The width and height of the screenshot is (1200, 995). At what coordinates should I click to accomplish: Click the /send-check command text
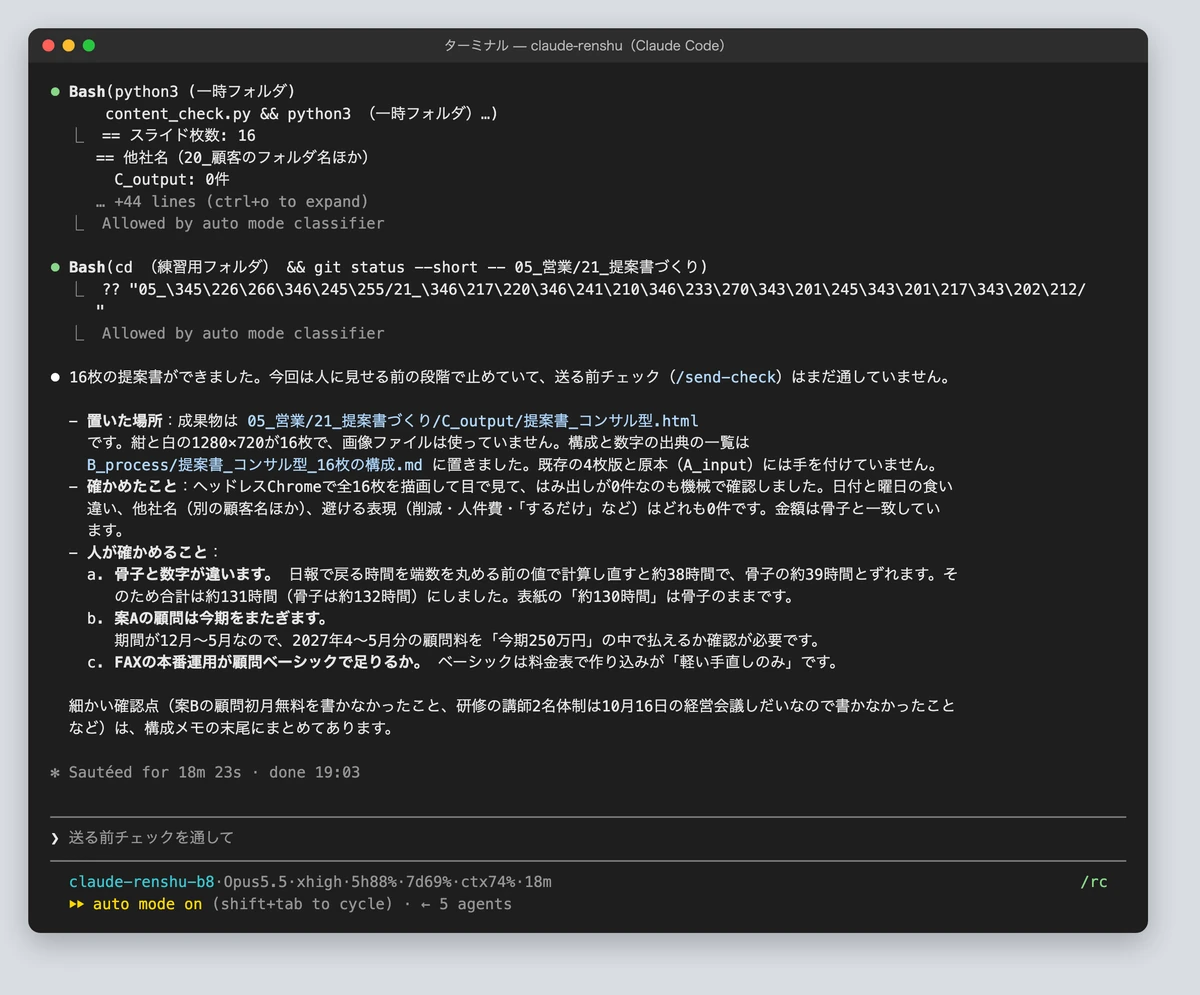(726, 377)
